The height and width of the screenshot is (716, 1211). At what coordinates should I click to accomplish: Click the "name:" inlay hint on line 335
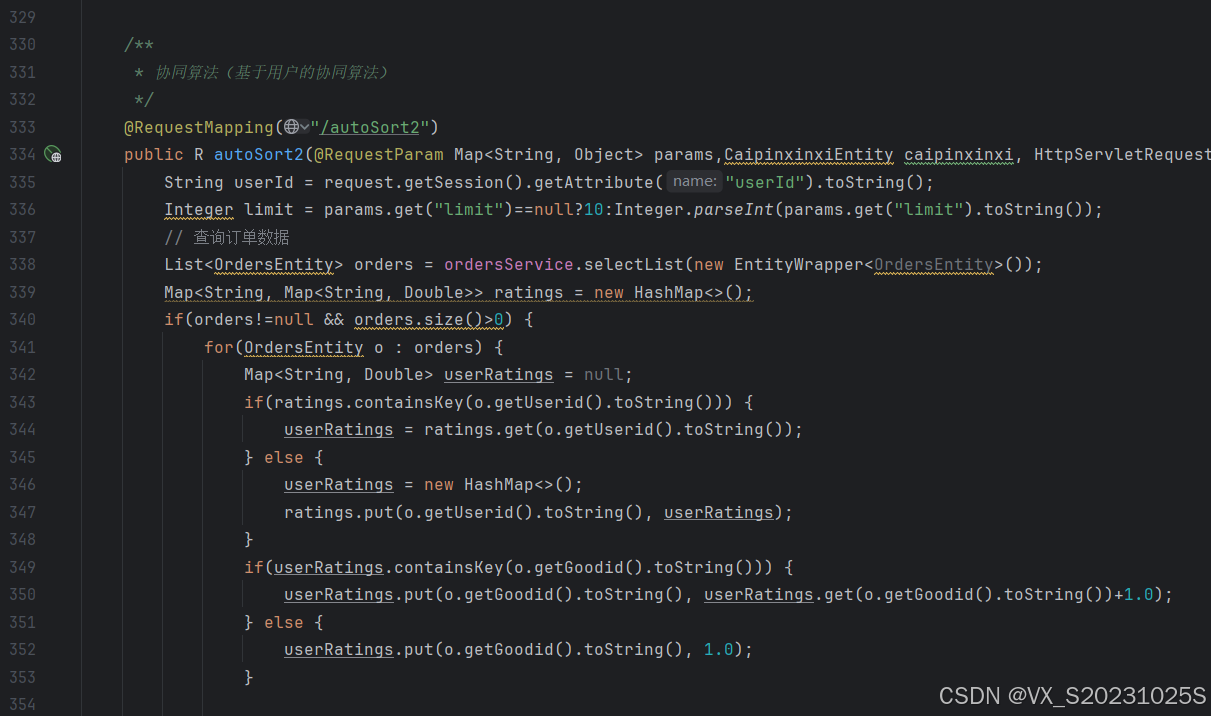pyautogui.click(x=694, y=182)
